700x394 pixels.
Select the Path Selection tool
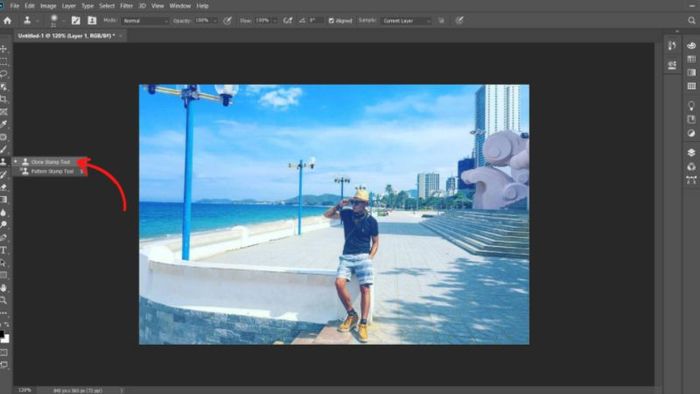pos(4,263)
